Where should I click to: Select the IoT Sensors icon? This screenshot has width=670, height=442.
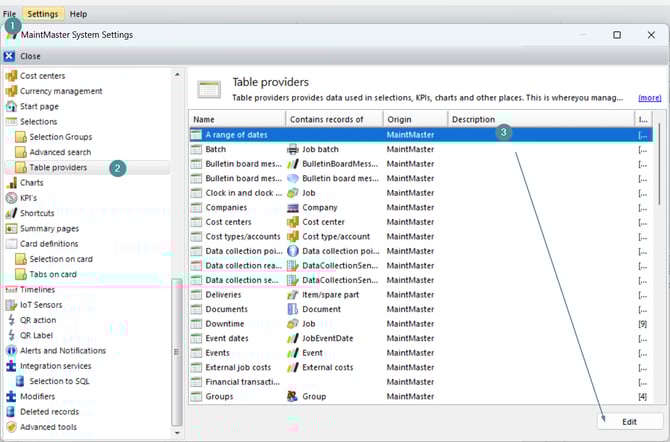point(11,305)
